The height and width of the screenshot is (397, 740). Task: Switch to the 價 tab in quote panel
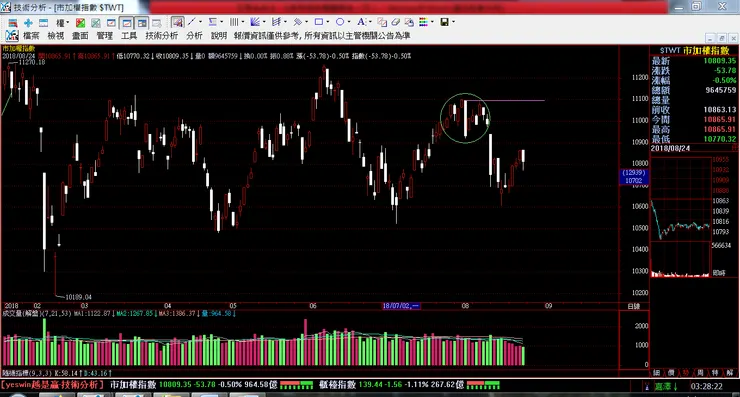[x=671, y=373]
